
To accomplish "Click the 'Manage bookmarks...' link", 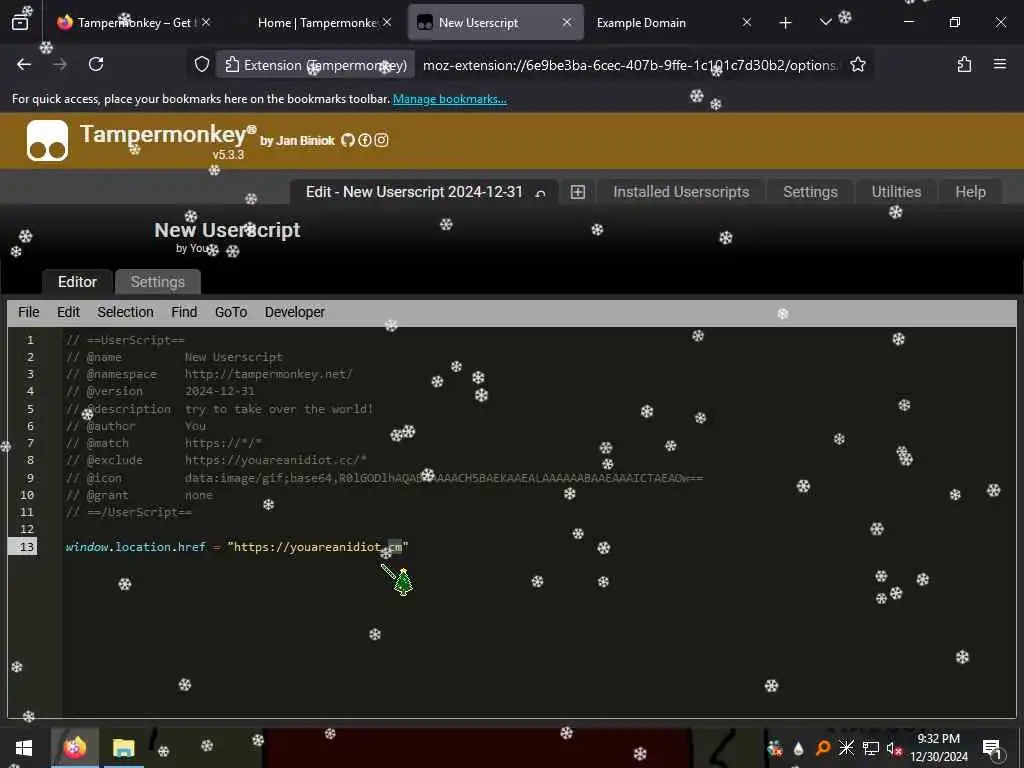I will 449,99.
